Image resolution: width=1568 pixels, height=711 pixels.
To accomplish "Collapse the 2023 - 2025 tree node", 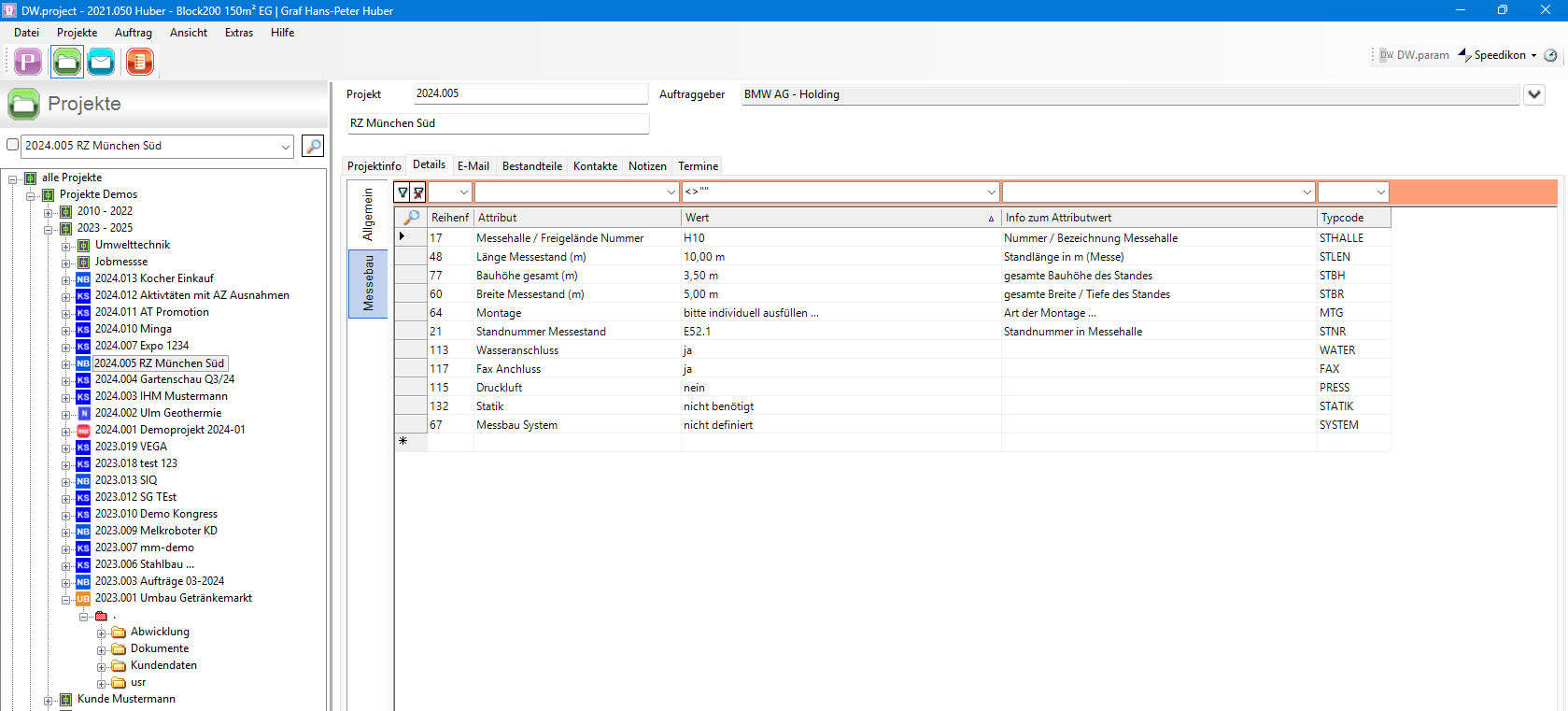I will (49, 229).
